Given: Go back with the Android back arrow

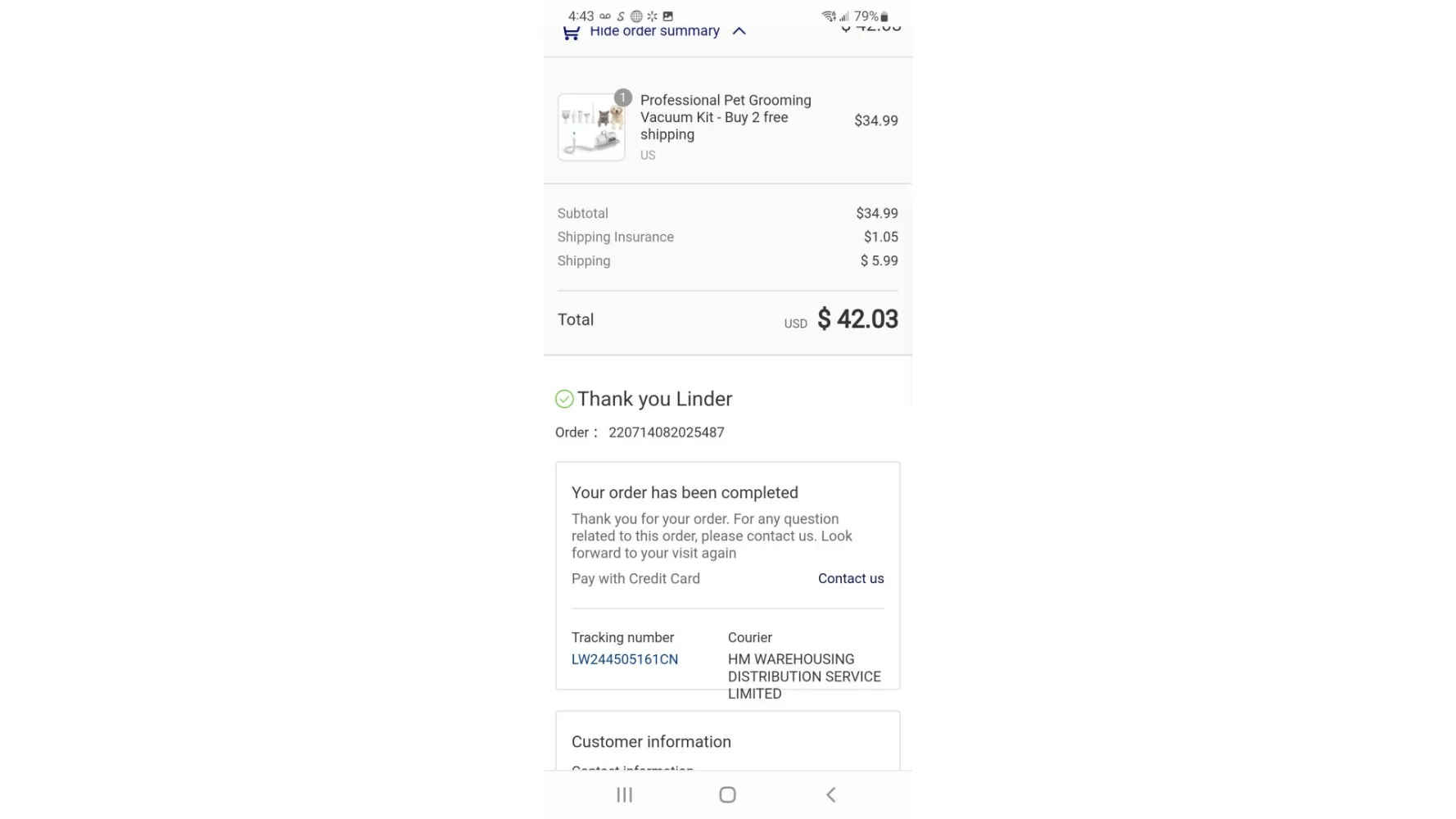Looking at the screenshot, I should coord(830,794).
